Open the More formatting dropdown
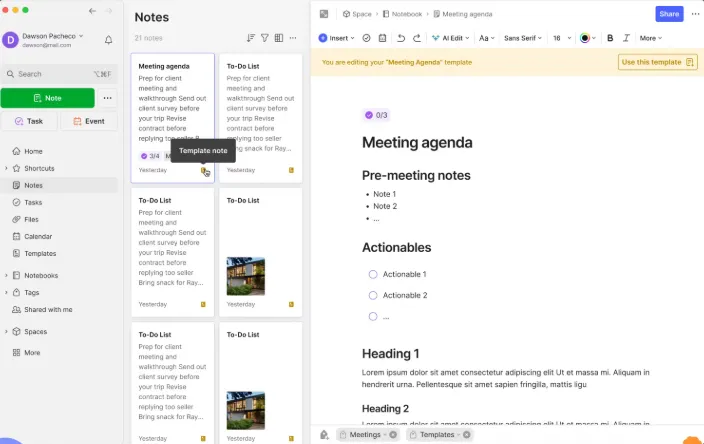Viewport: 704px width, 444px height. pyautogui.click(x=651, y=38)
